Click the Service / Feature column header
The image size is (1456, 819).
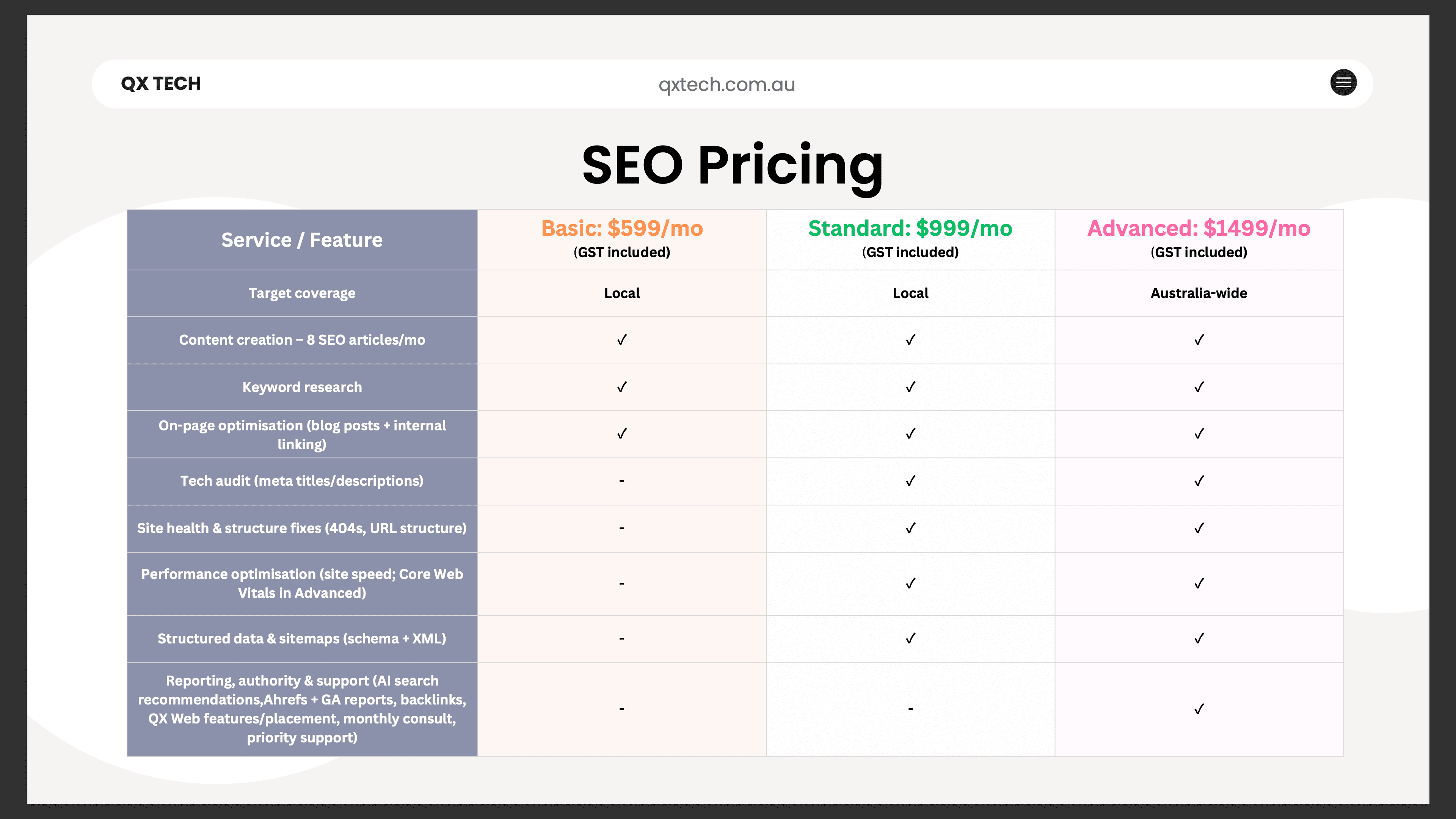tap(302, 240)
